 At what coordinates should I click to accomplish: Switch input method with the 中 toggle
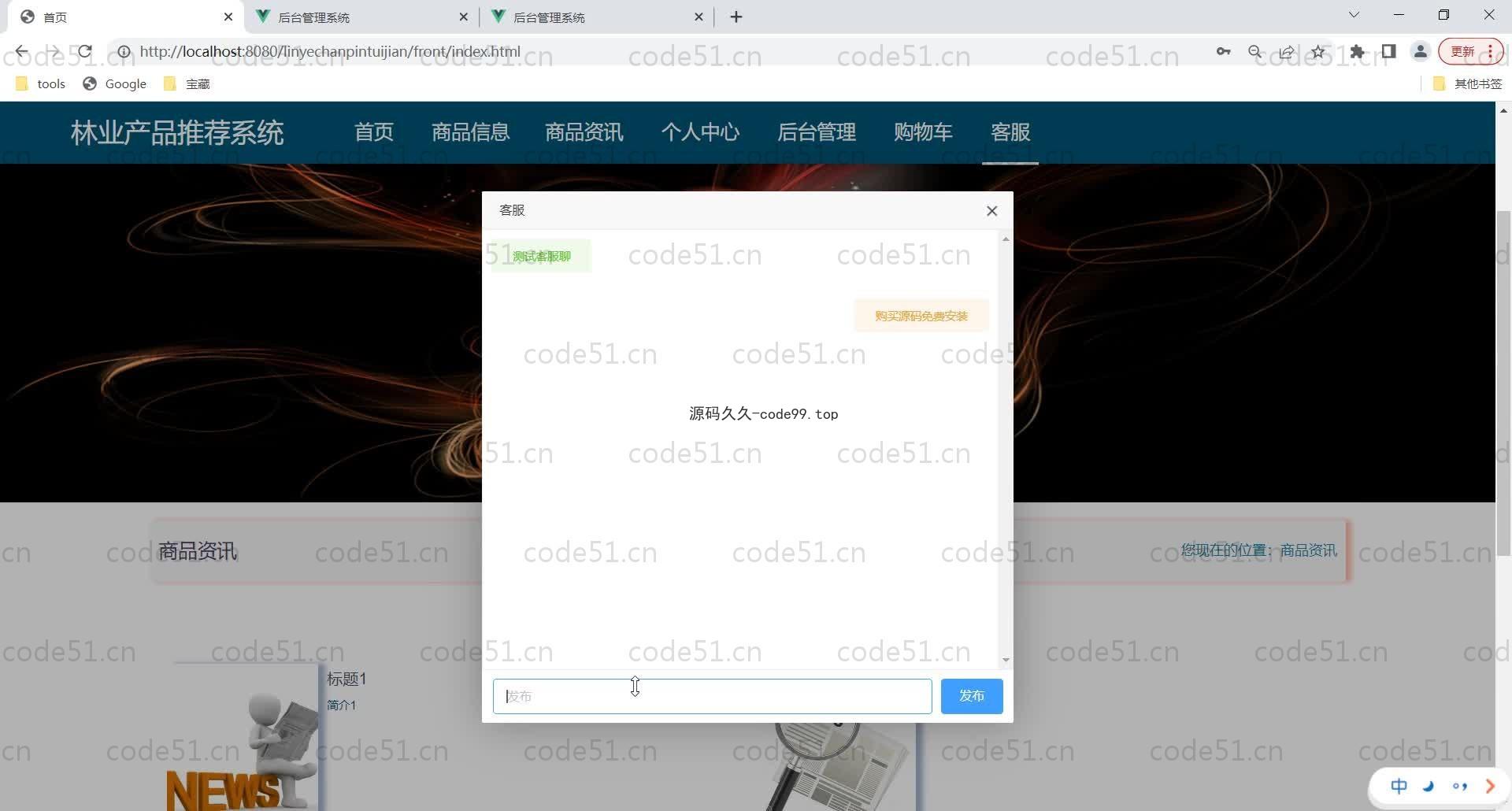click(1399, 786)
